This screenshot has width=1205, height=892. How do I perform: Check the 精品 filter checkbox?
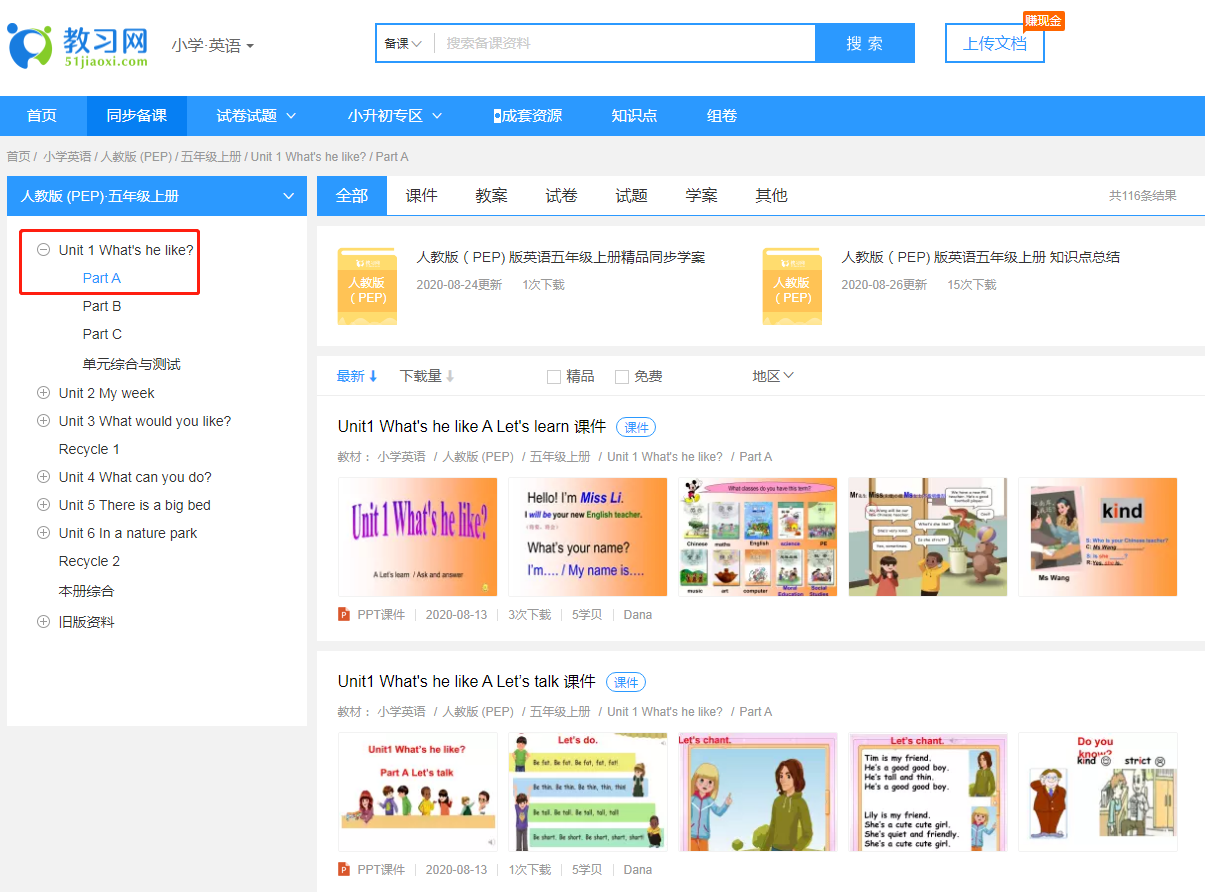[554, 377]
